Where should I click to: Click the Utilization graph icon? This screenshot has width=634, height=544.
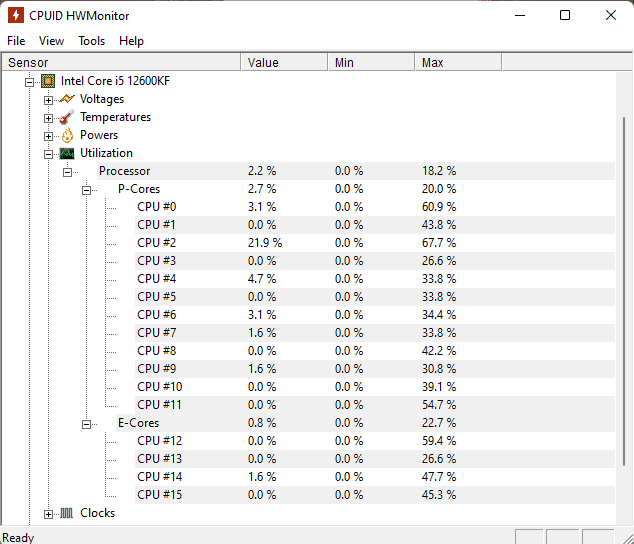[x=67, y=153]
